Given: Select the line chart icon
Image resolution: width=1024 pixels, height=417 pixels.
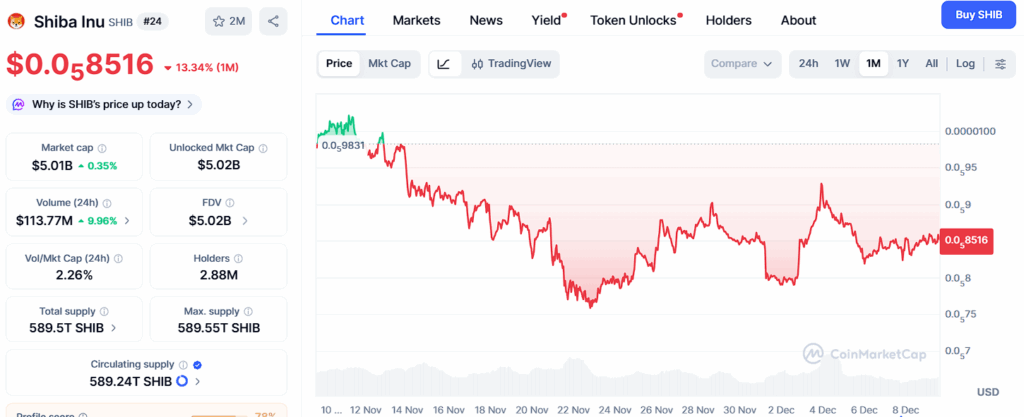Looking at the screenshot, I should pos(444,64).
